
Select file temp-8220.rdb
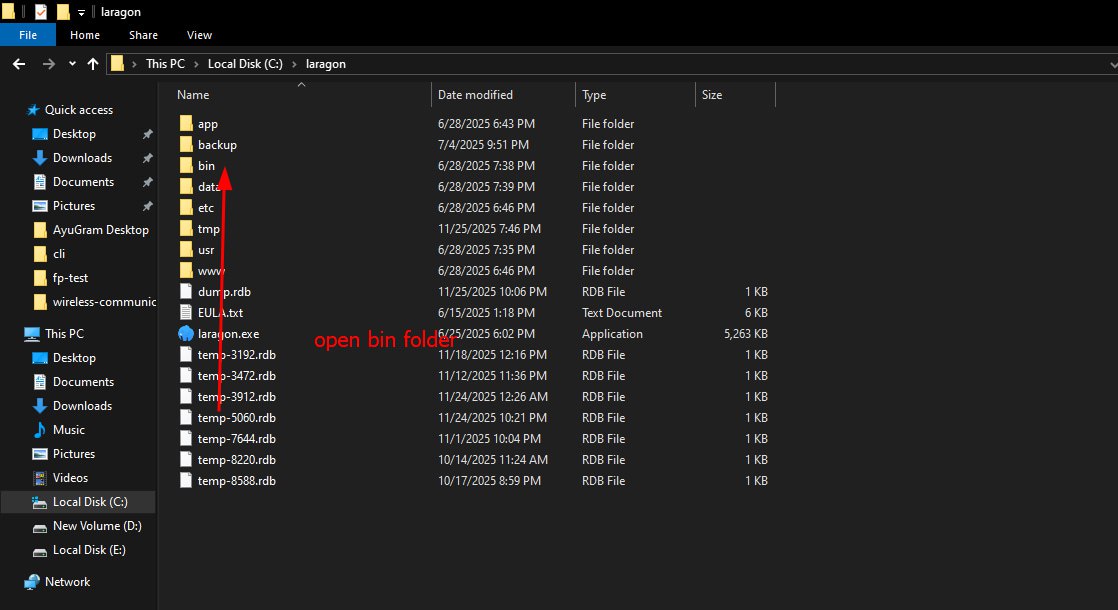[237, 460]
